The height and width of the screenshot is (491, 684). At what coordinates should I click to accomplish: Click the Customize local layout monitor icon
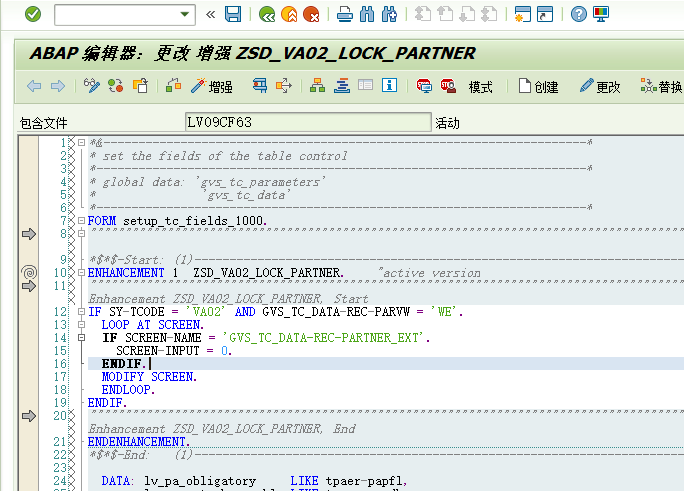click(601, 14)
